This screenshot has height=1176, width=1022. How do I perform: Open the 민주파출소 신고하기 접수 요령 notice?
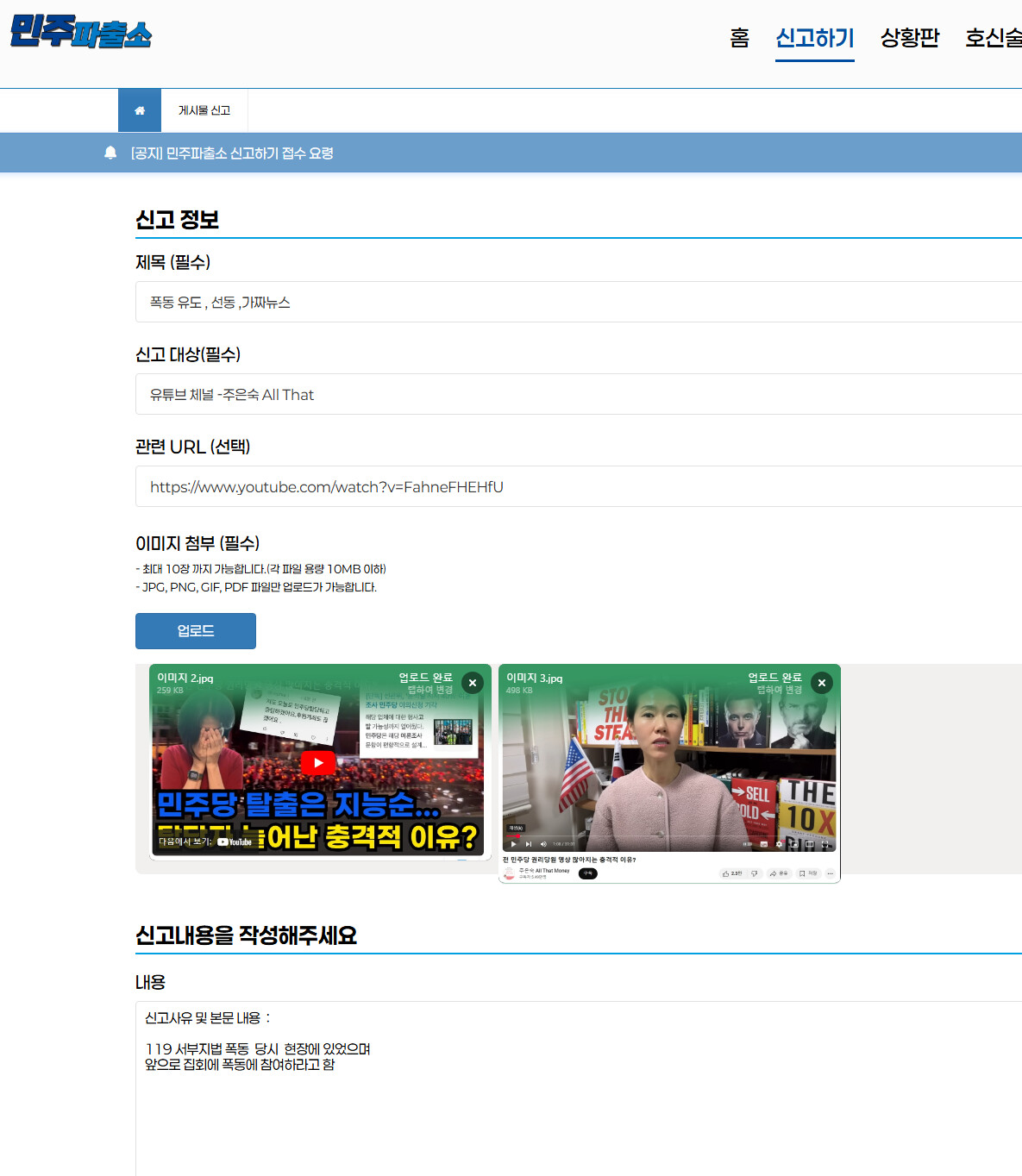pyautogui.click(x=232, y=153)
